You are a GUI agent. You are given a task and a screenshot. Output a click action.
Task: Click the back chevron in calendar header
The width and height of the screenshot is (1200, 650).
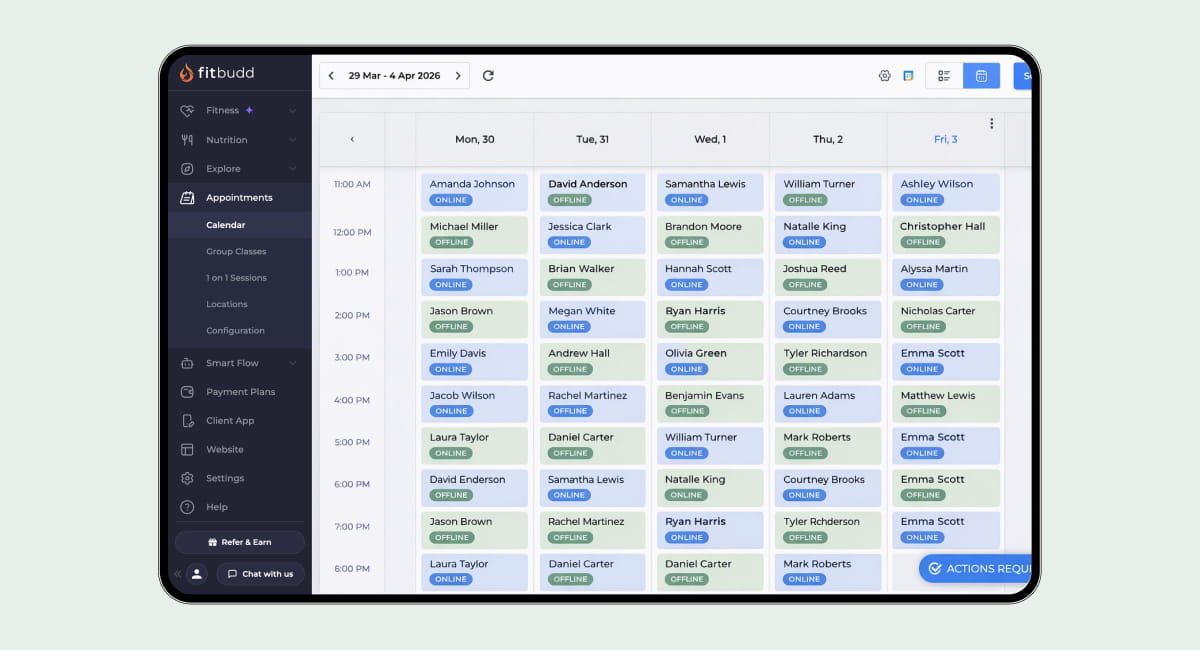[x=352, y=140]
